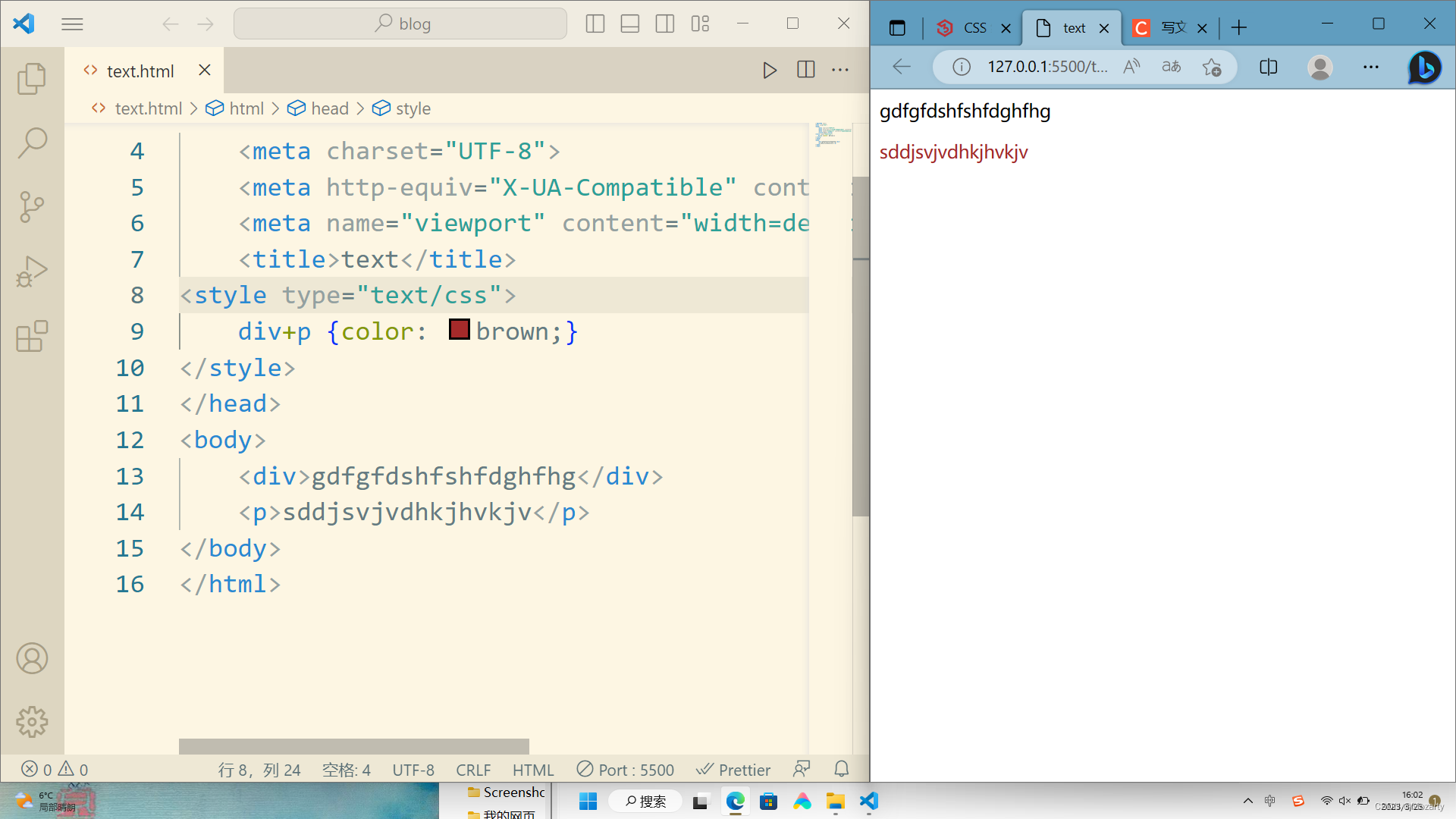Open Microsoft Edge from the taskbar

[735, 802]
